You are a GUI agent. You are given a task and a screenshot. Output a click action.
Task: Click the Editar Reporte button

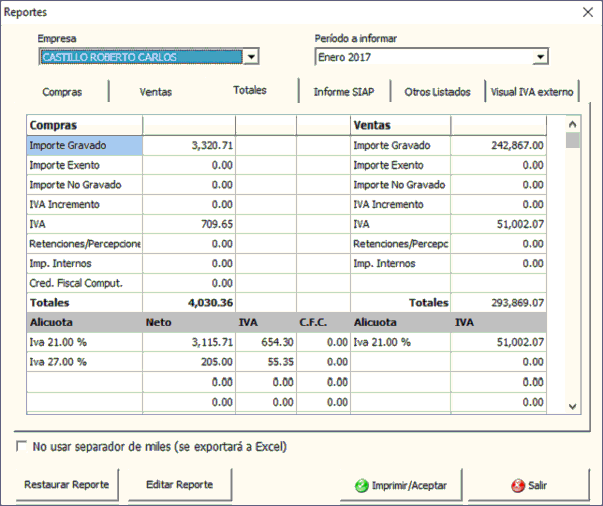coord(181,485)
